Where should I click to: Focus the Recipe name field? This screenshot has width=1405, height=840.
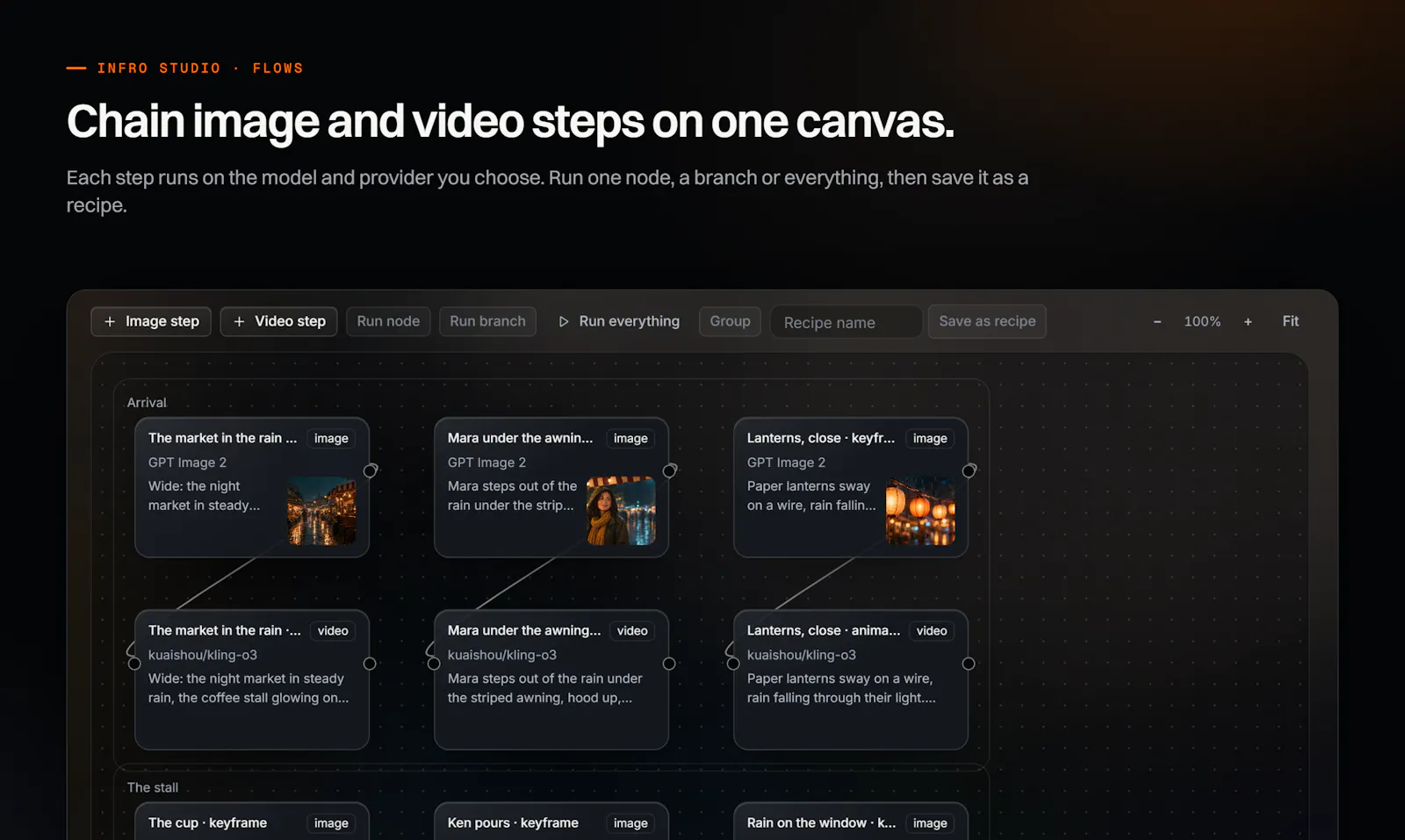point(847,322)
